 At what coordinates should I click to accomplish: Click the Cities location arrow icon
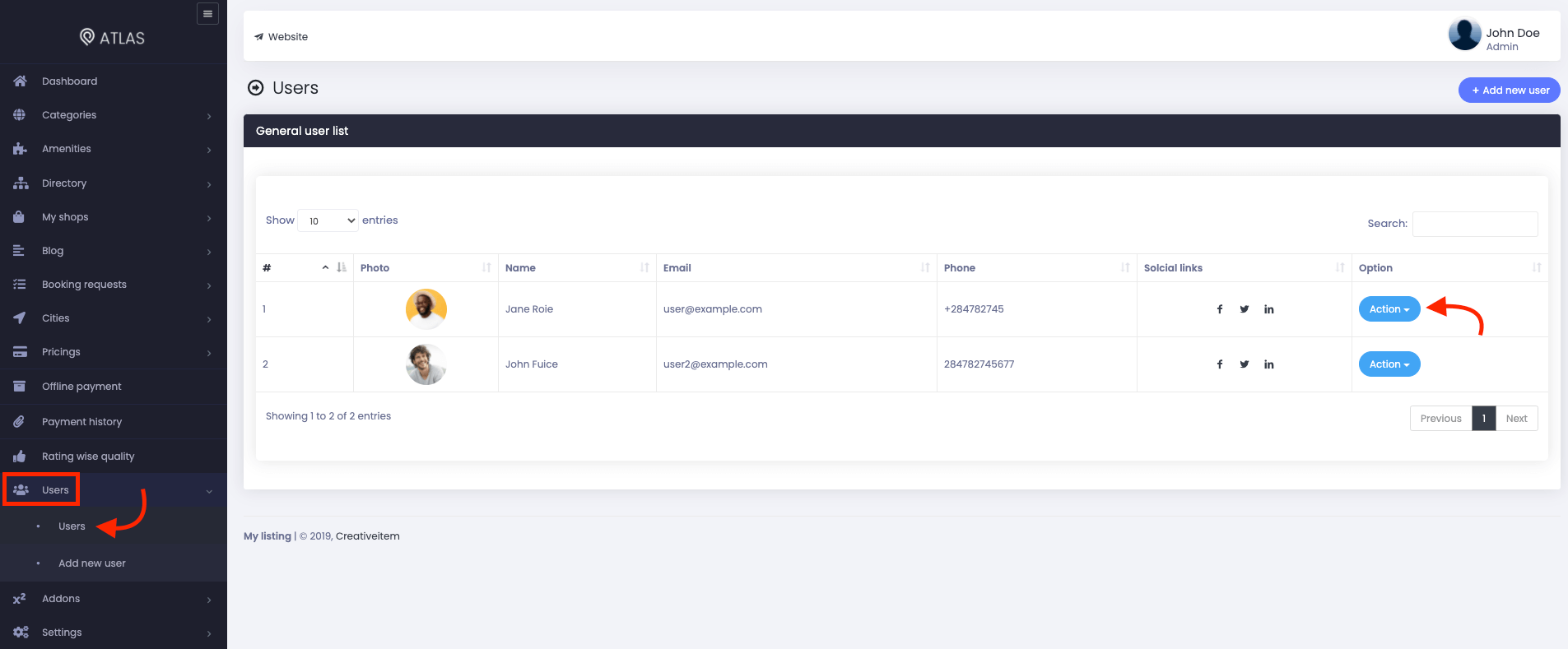pos(20,318)
